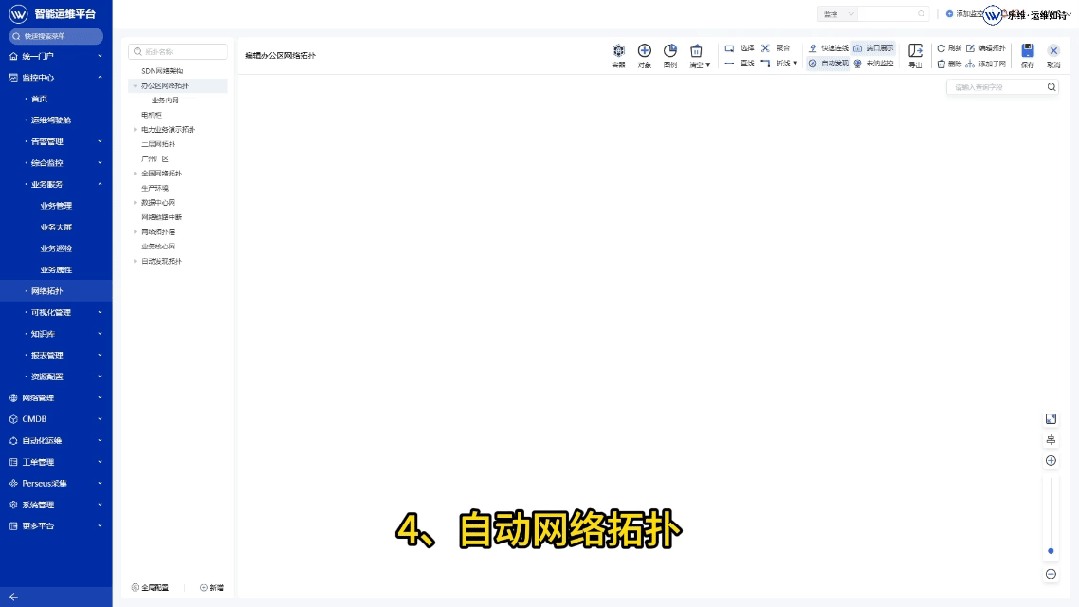Open the 清空 dropdown arrow
Viewport: 1079px width, 607px height.
(709, 63)
